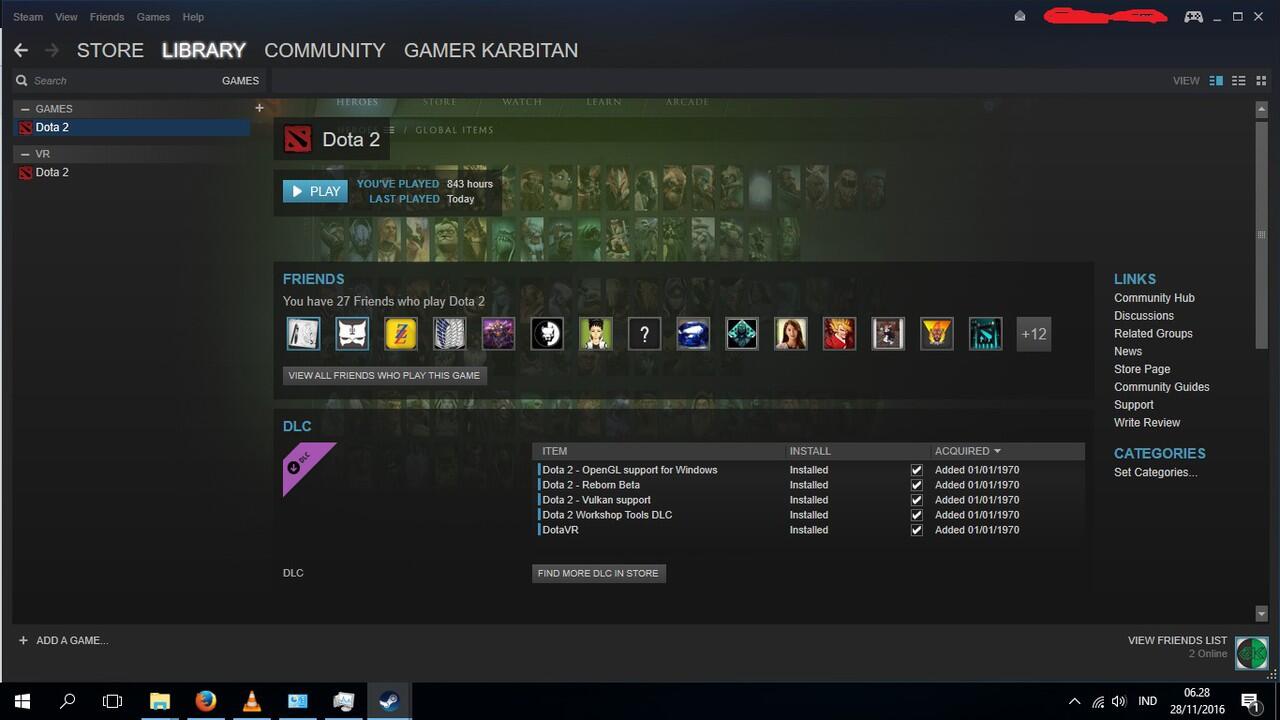Go to the STORE tab
The image size is (1280, 720).
tap(110, 50)
